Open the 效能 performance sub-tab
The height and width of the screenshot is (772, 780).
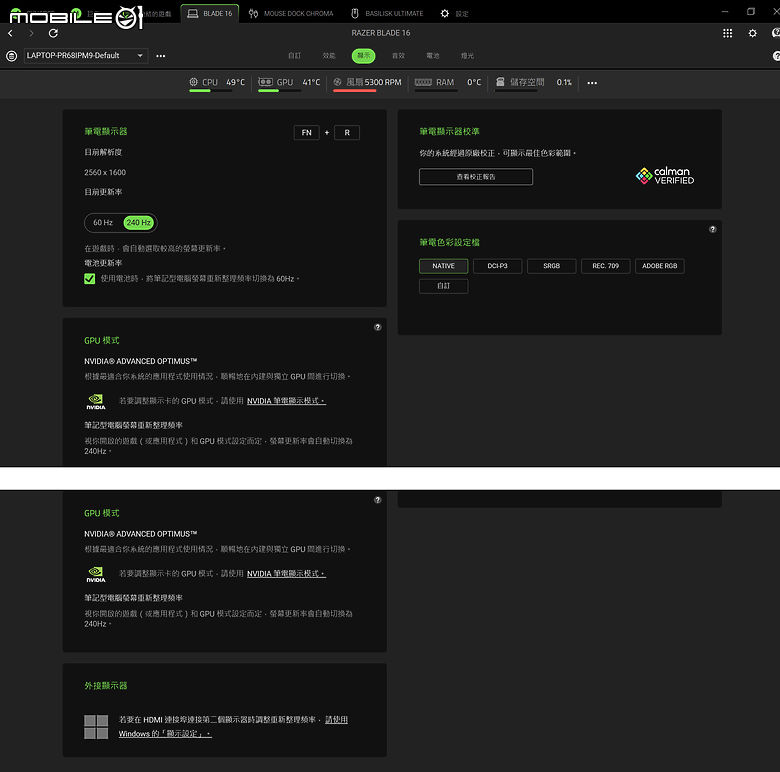click(329, 56)
